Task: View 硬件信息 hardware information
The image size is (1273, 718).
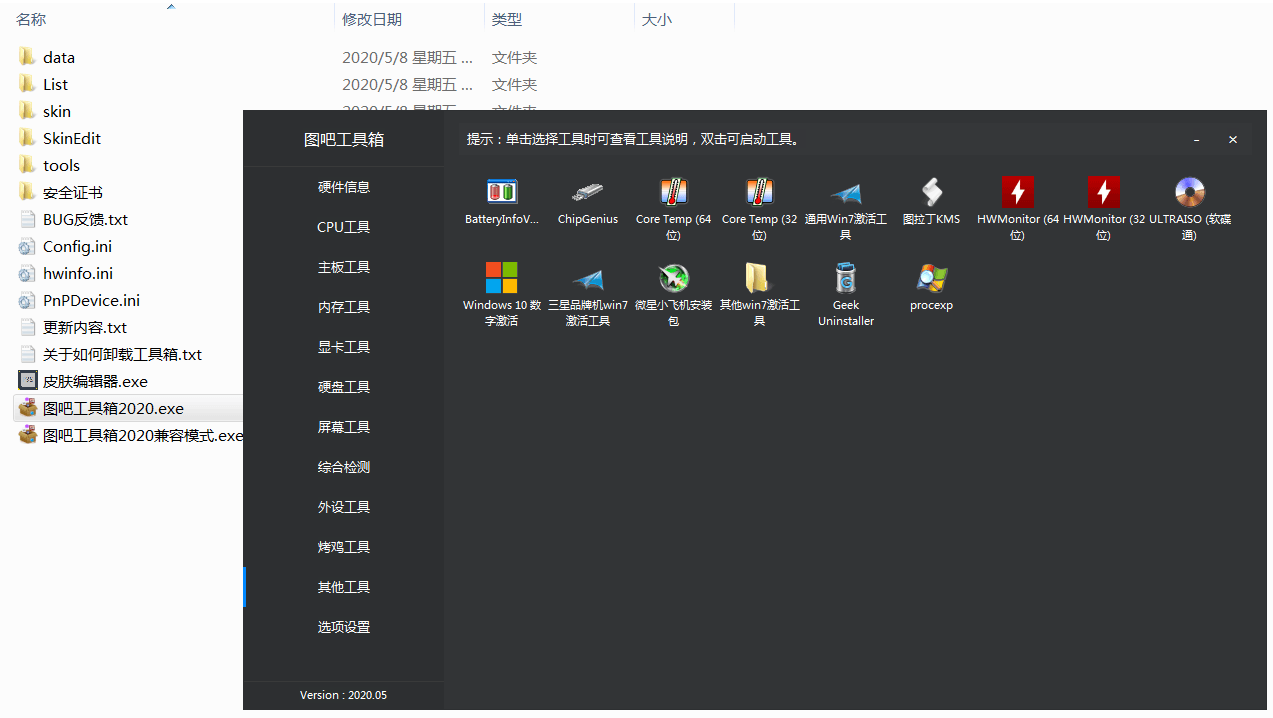Action: pyautogui.click(x=343, y=186)
